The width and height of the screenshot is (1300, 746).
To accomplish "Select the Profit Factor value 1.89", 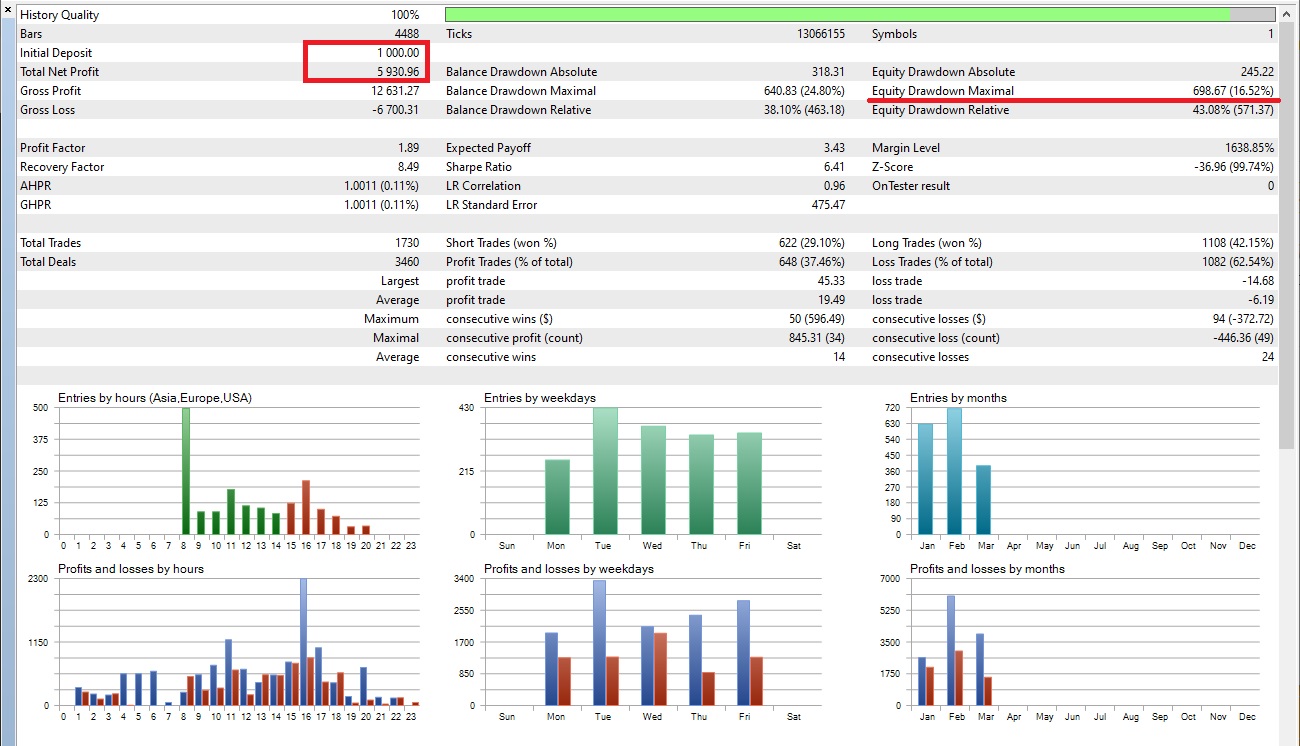I will (408, 148).
